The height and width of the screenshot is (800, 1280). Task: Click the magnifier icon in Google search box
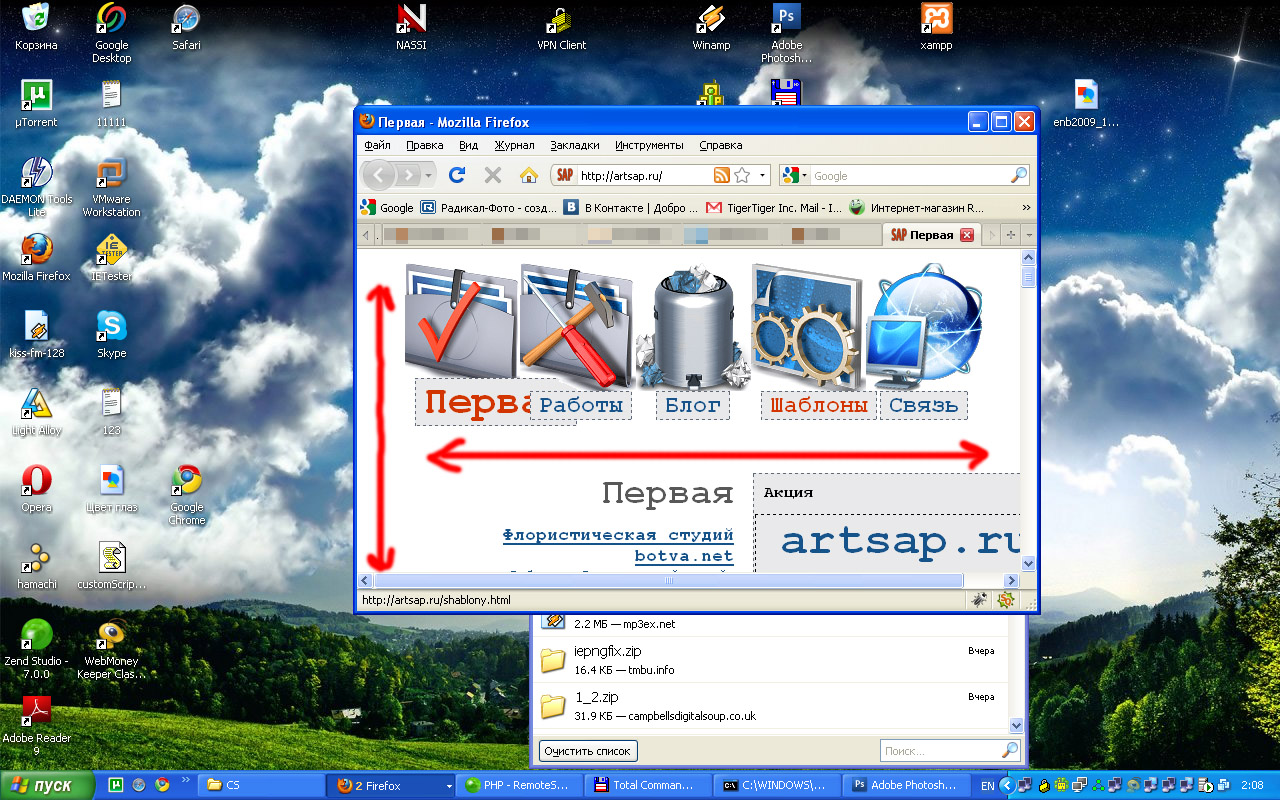click(1018, 175)
